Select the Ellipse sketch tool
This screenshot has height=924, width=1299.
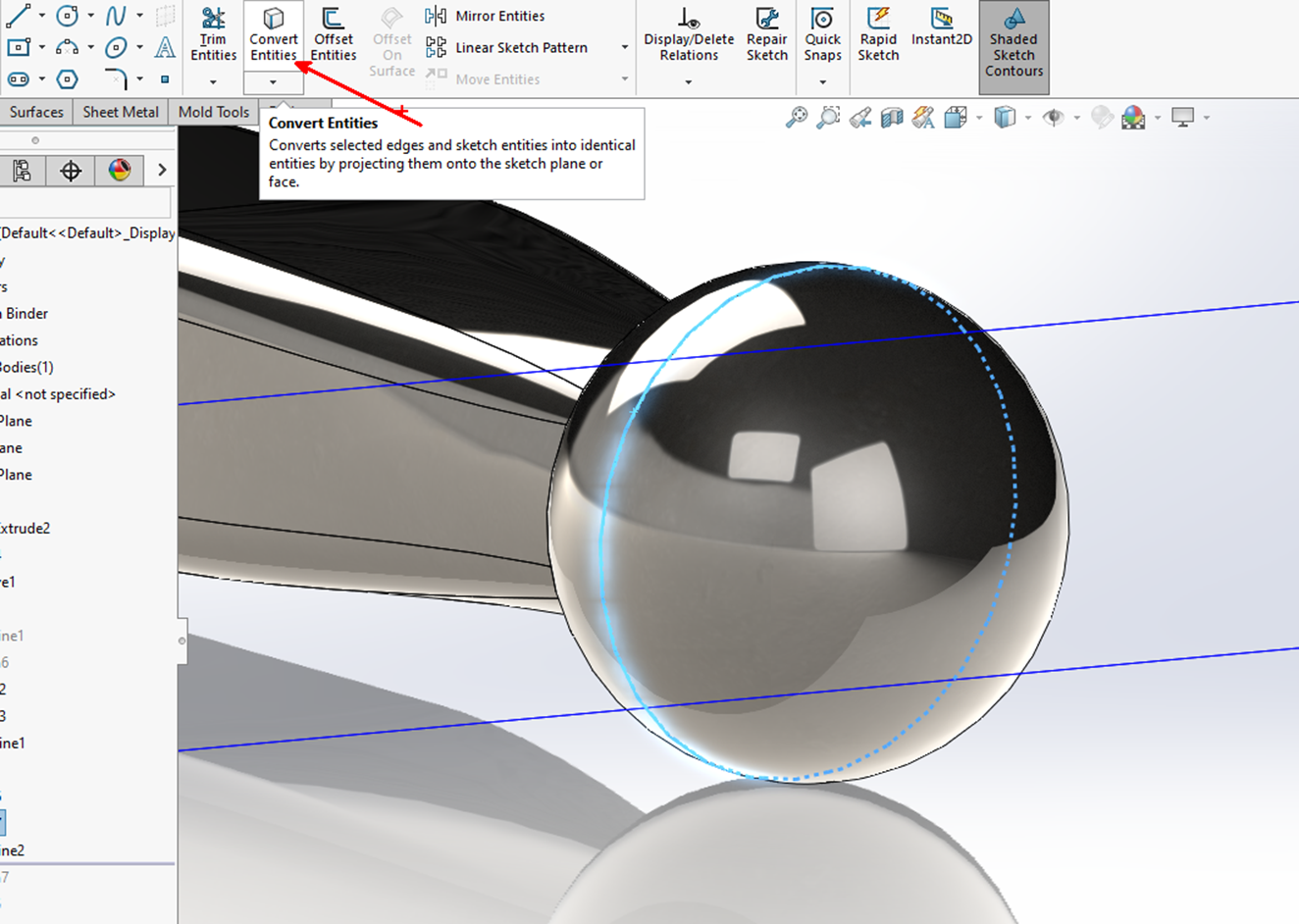[x=116, y=47]
